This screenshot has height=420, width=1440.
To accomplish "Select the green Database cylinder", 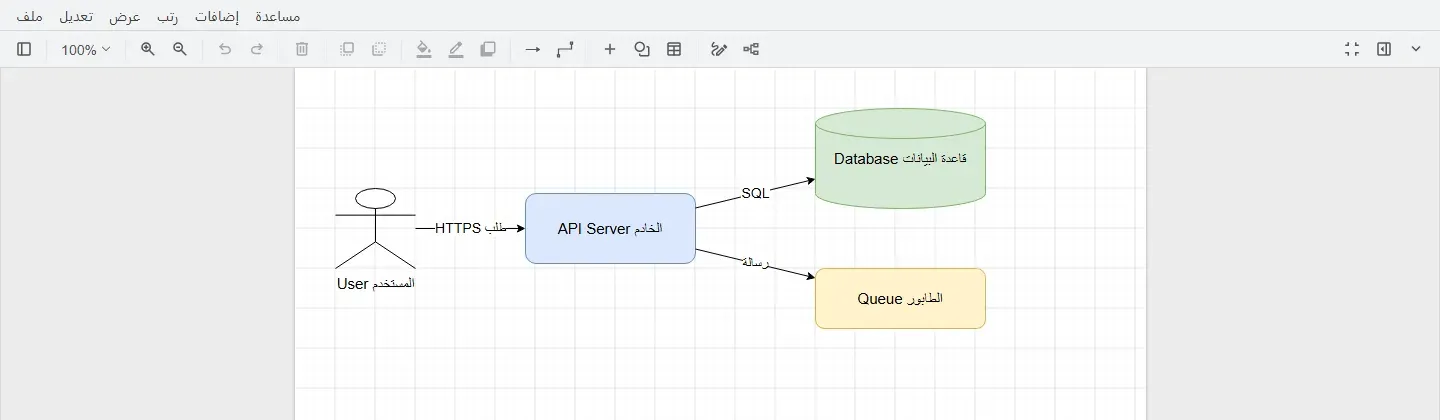I will 900,158.
